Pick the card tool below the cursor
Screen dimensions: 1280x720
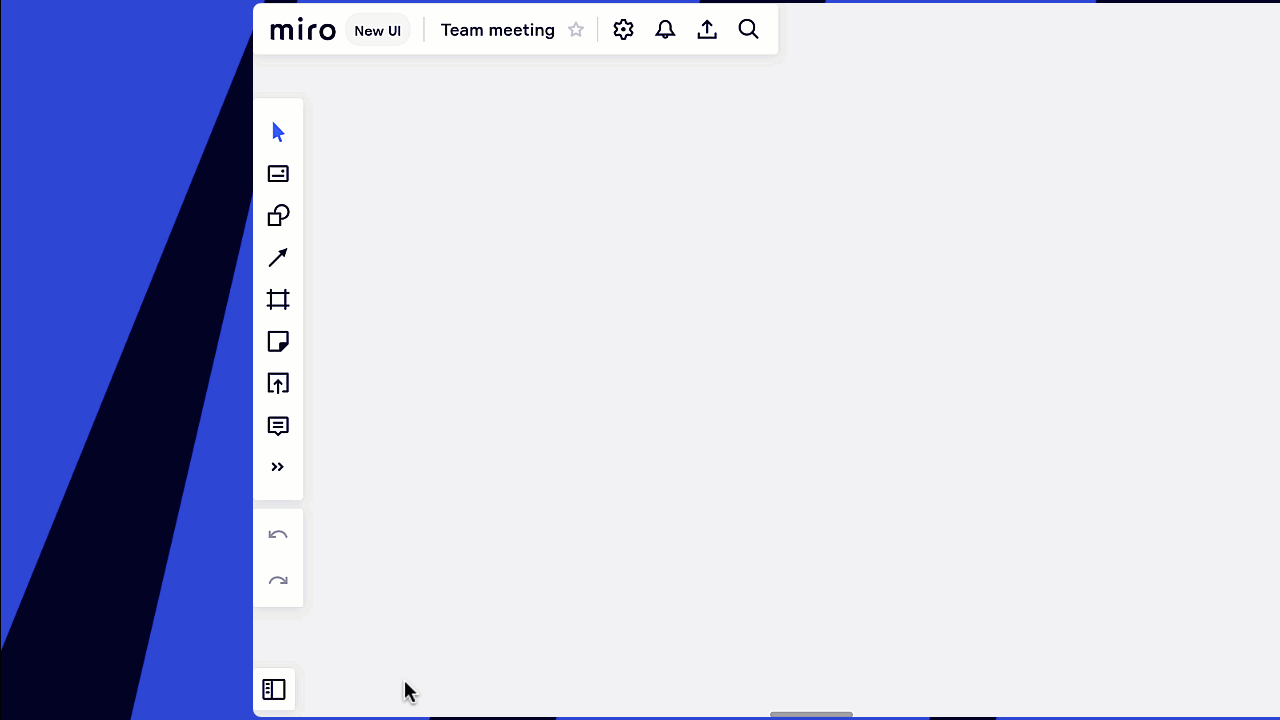[278, 174]
